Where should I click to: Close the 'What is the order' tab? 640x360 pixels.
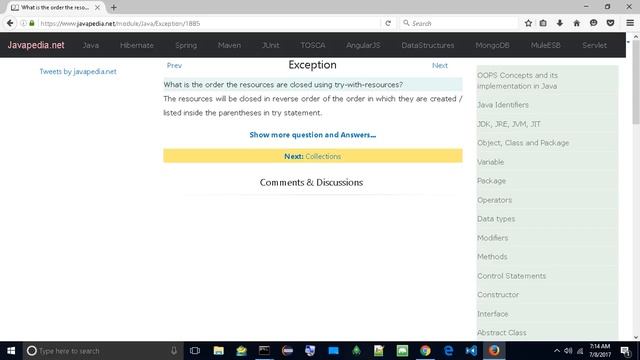97,7
